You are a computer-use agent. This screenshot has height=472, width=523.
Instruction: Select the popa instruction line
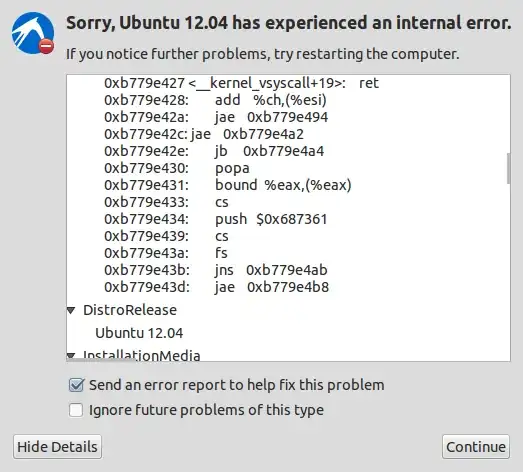click(177, 168)
